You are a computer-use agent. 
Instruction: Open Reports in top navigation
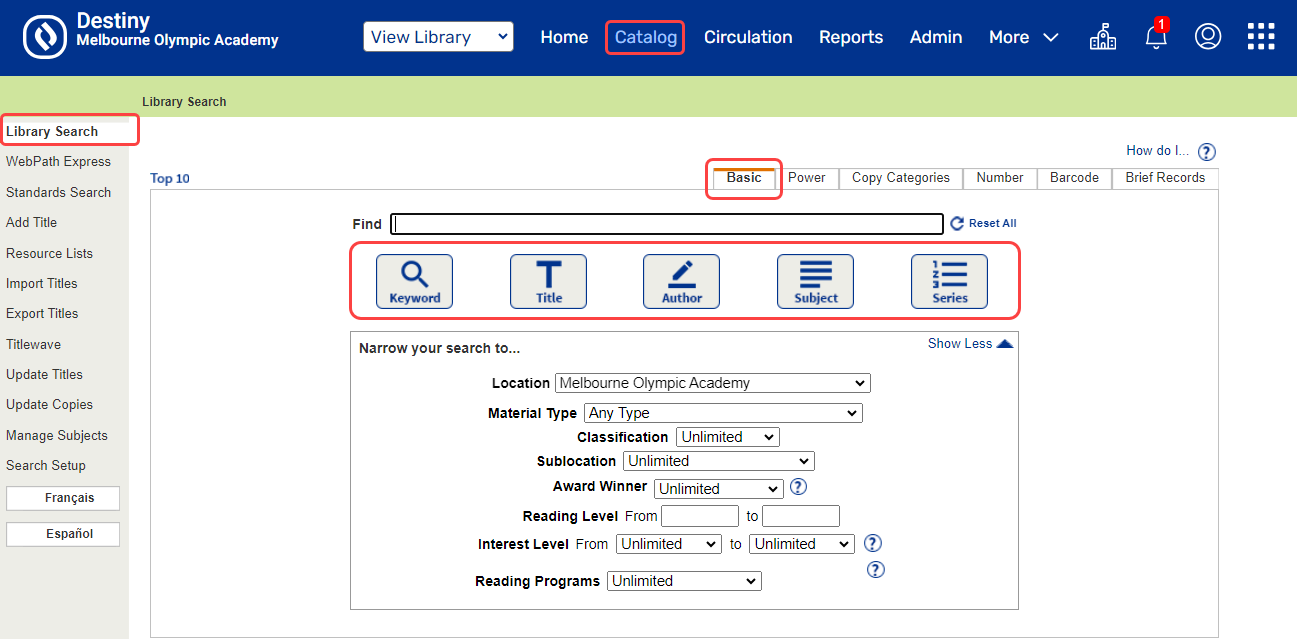851,37
